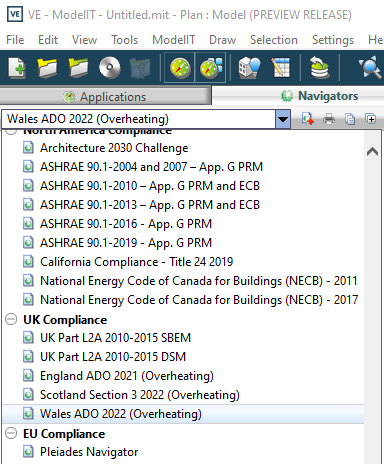Image resolution: width=384 pixels, height=464 pixels.
Task: Select NECB 2017 Canada energy code navigator
Action: click(x=199, y=300)
